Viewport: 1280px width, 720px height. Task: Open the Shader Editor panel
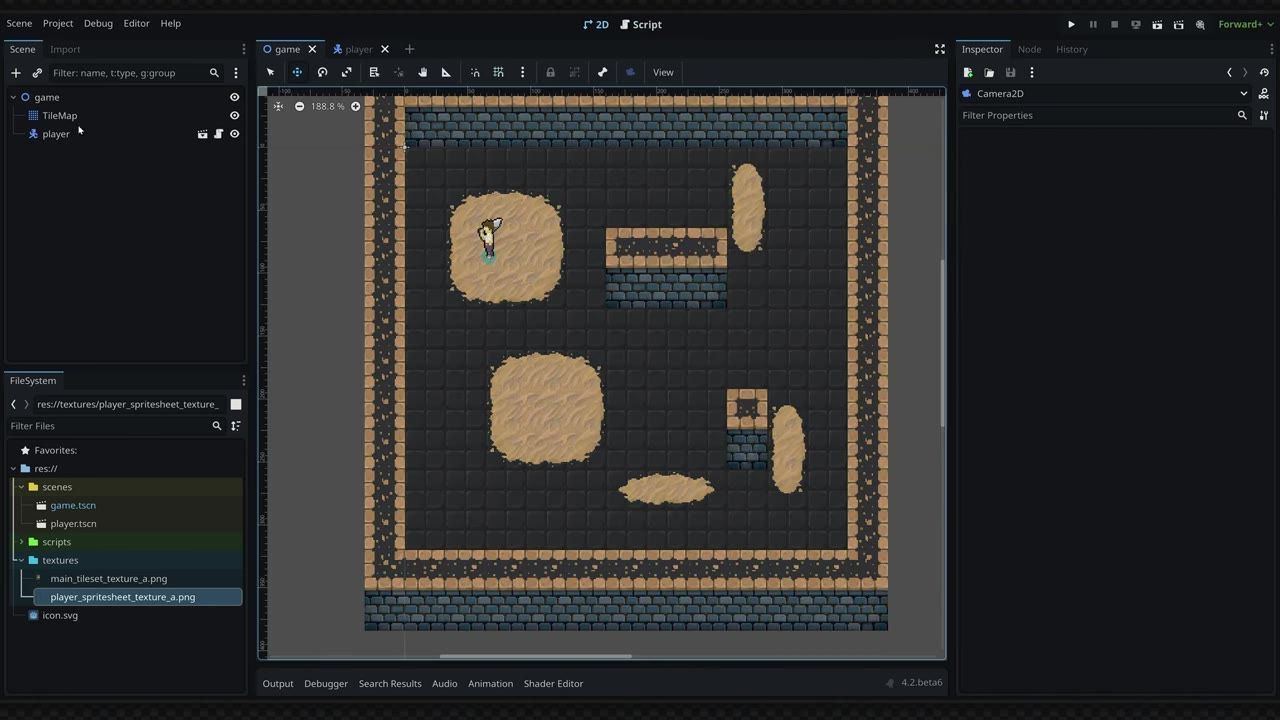(553, 683)
